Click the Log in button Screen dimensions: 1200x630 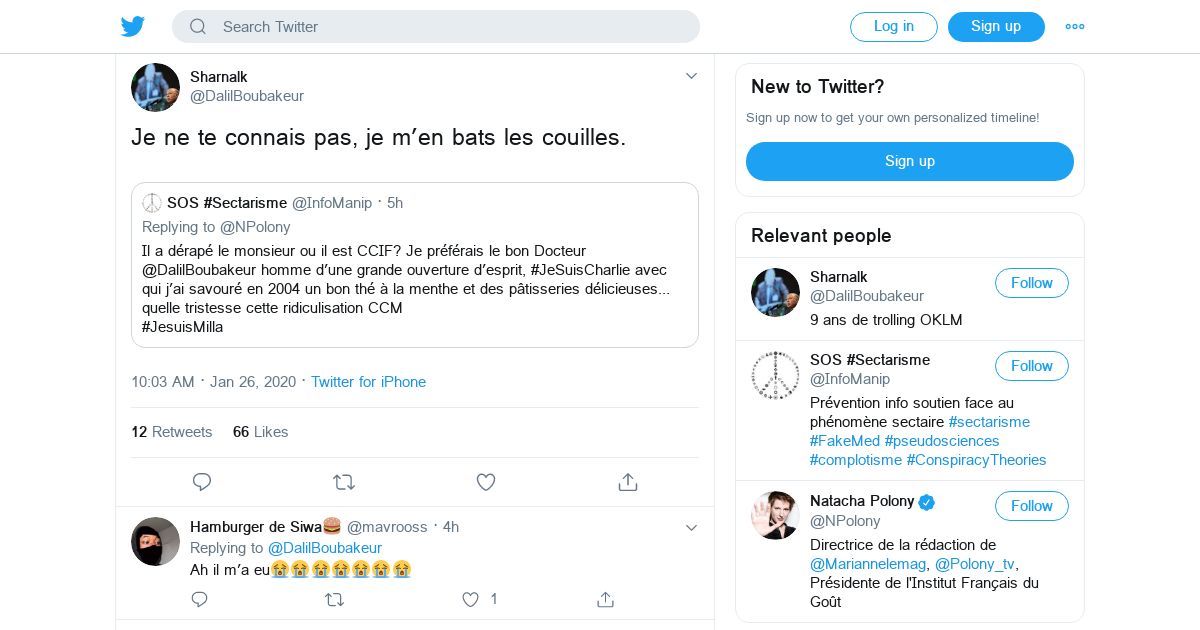tap(893, 27)
